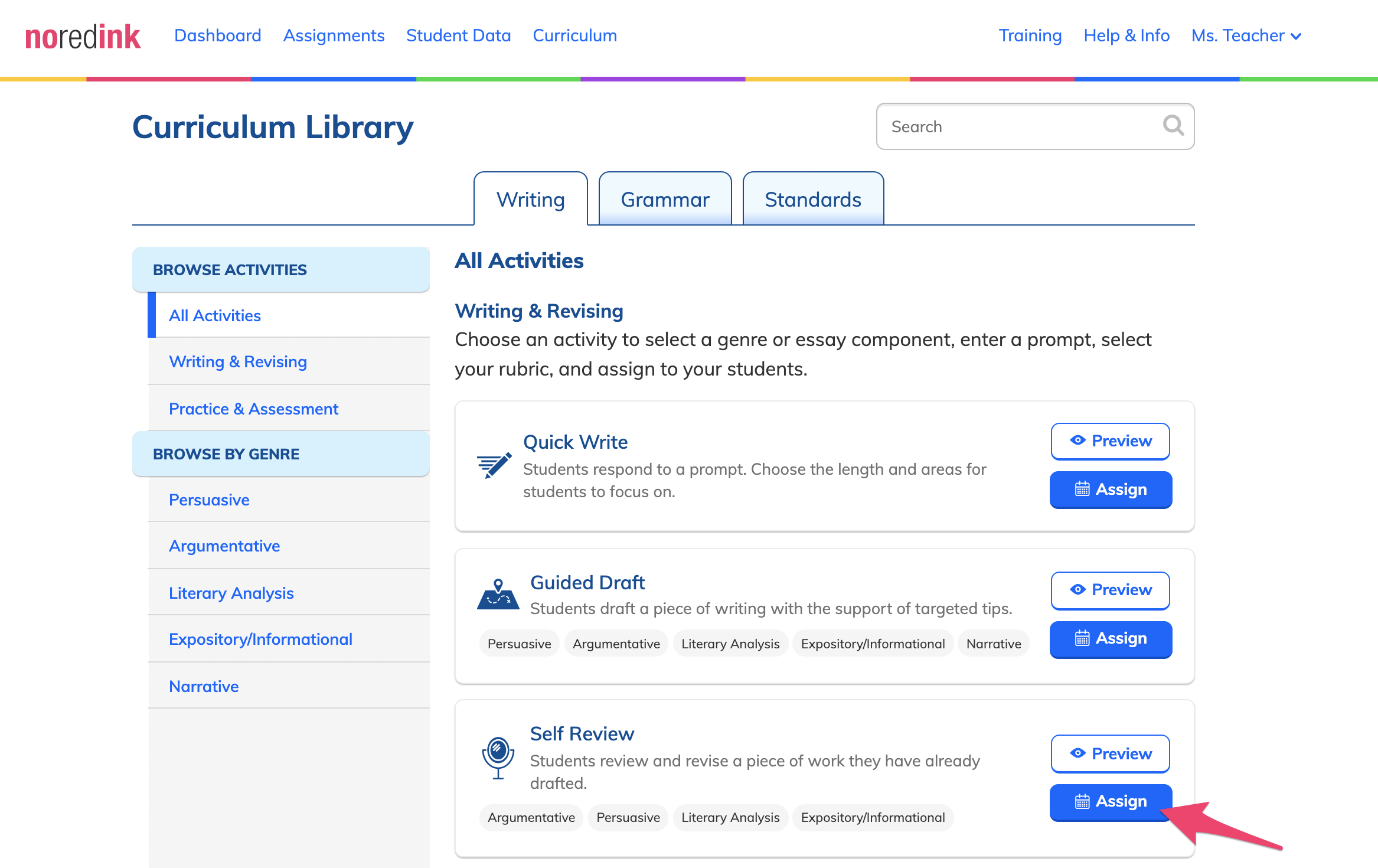The width and height of the screenshot is (1378, 868).
Task: Browse Expository/Informational in the sidebar
Action: (x=289, y=639)
